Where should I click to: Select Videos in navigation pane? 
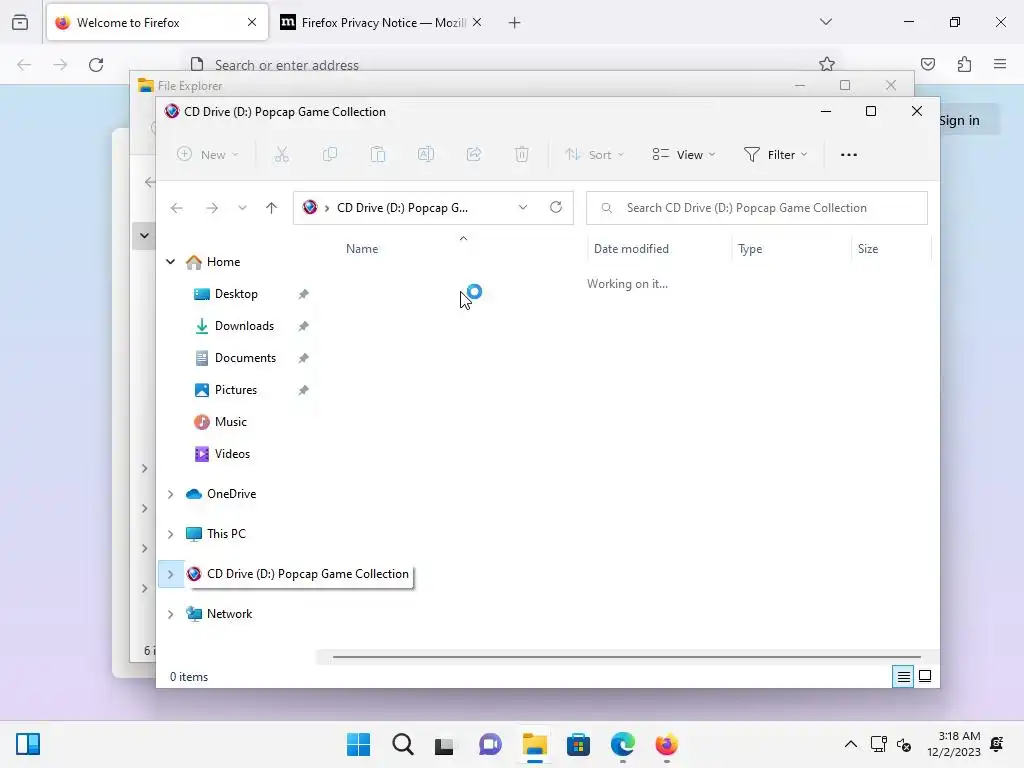pyautogui.click(x=232, y=454)
